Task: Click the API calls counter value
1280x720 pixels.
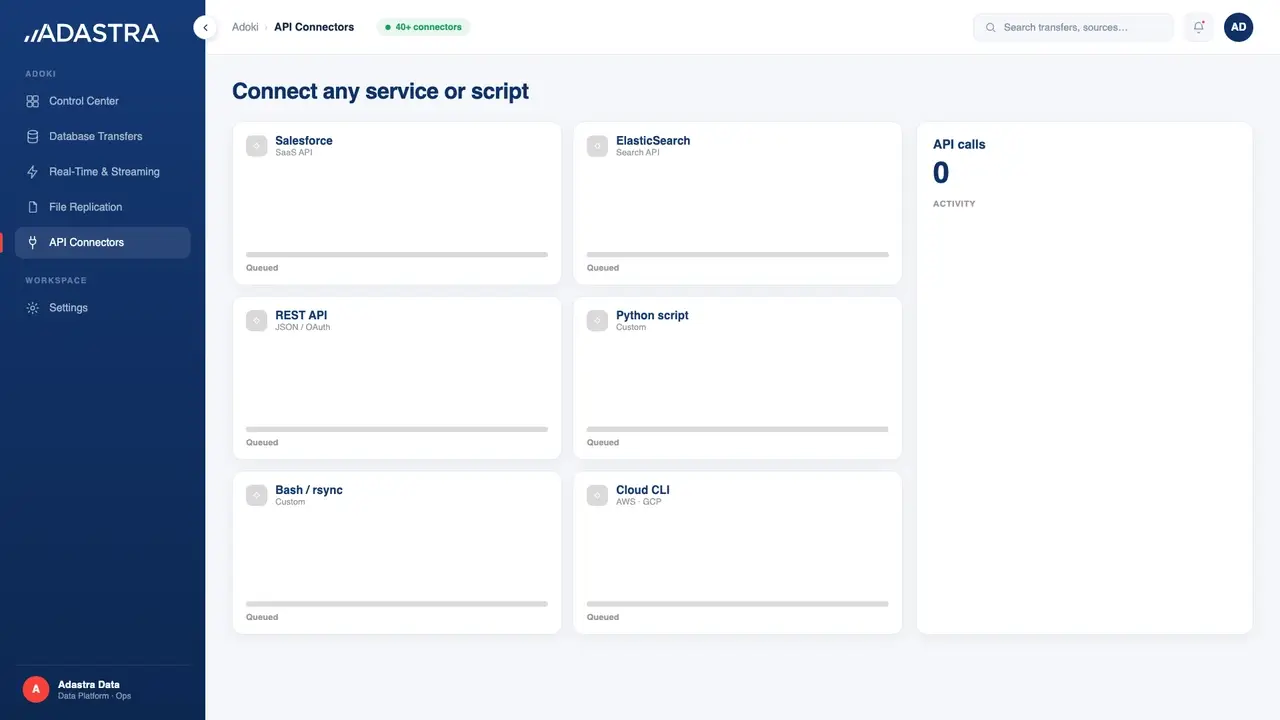Action: tap(941, 173)
